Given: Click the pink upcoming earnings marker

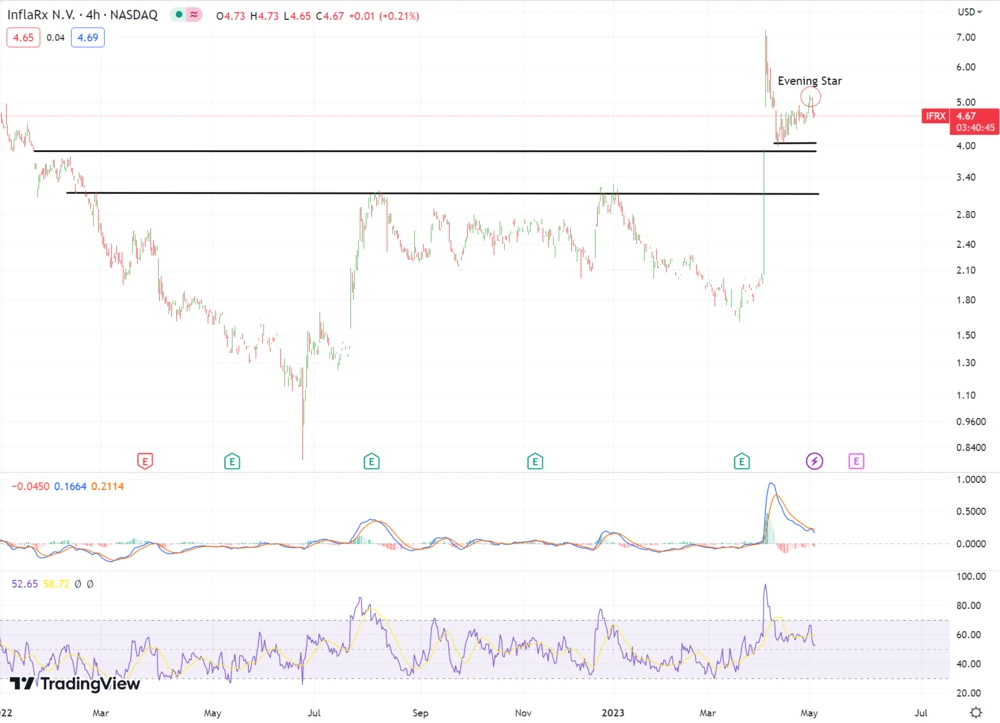Looking at the screenshot, I should tap(857, 461).
